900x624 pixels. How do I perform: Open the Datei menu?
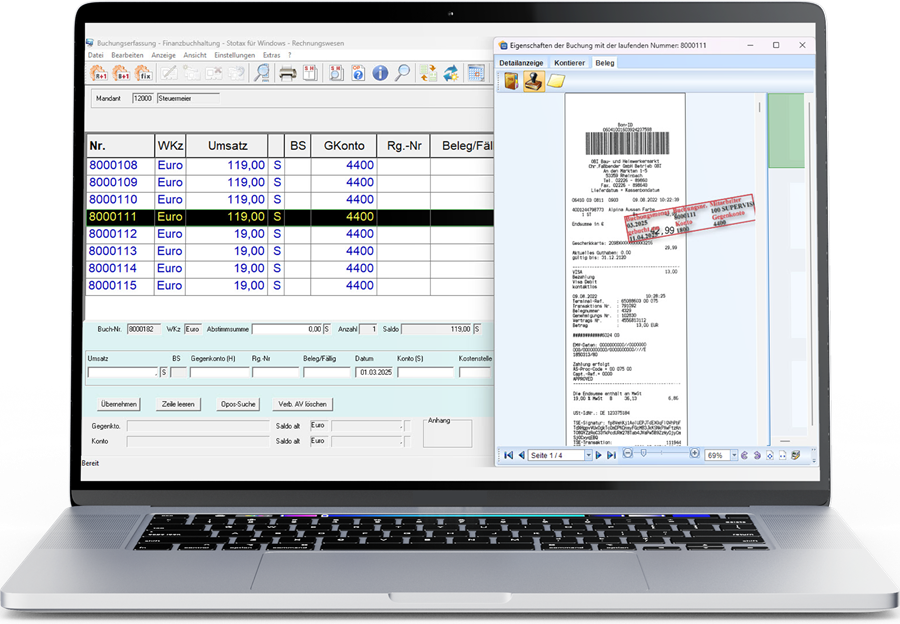point(96,55)
